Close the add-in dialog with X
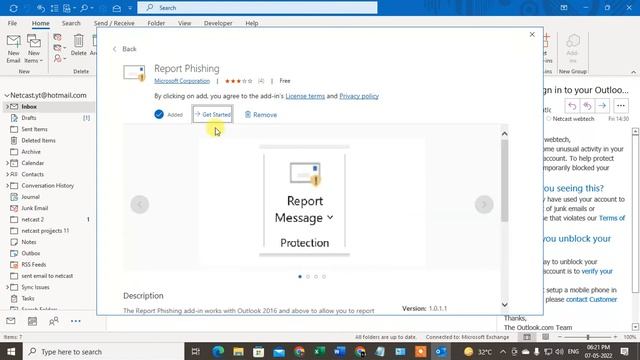640x360 pixels. click(x=532, y=35)
